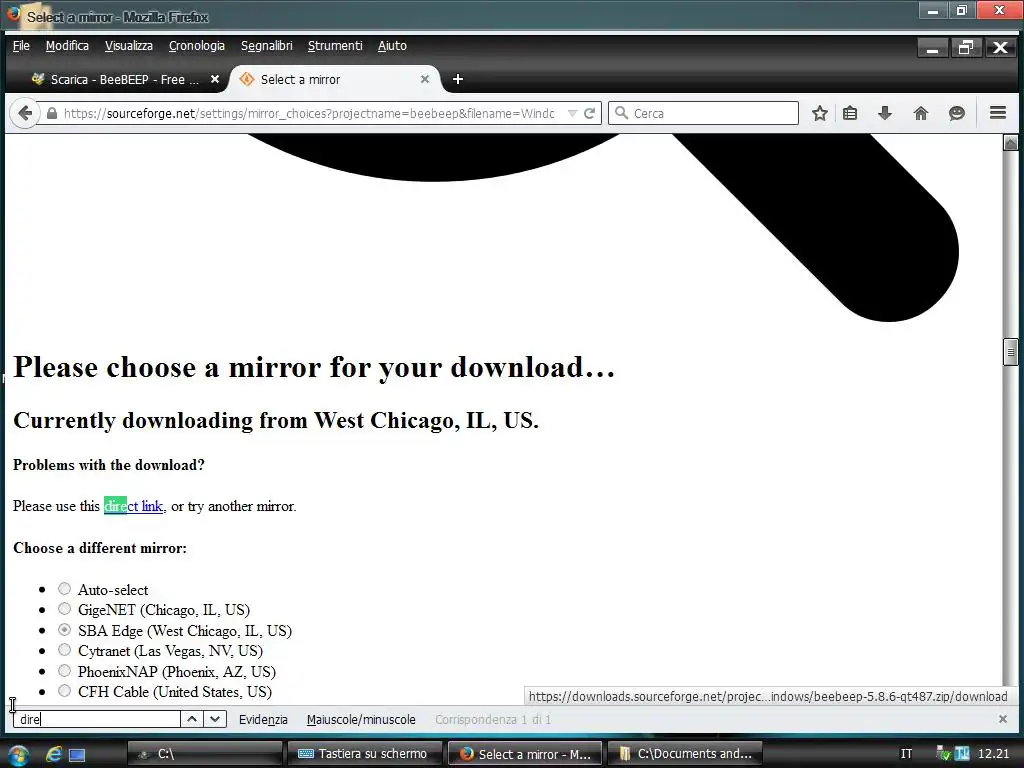The width and height of the screenshot is (1024, 768).
Task: Open the Strumenti menu
Action: point(335,46)
